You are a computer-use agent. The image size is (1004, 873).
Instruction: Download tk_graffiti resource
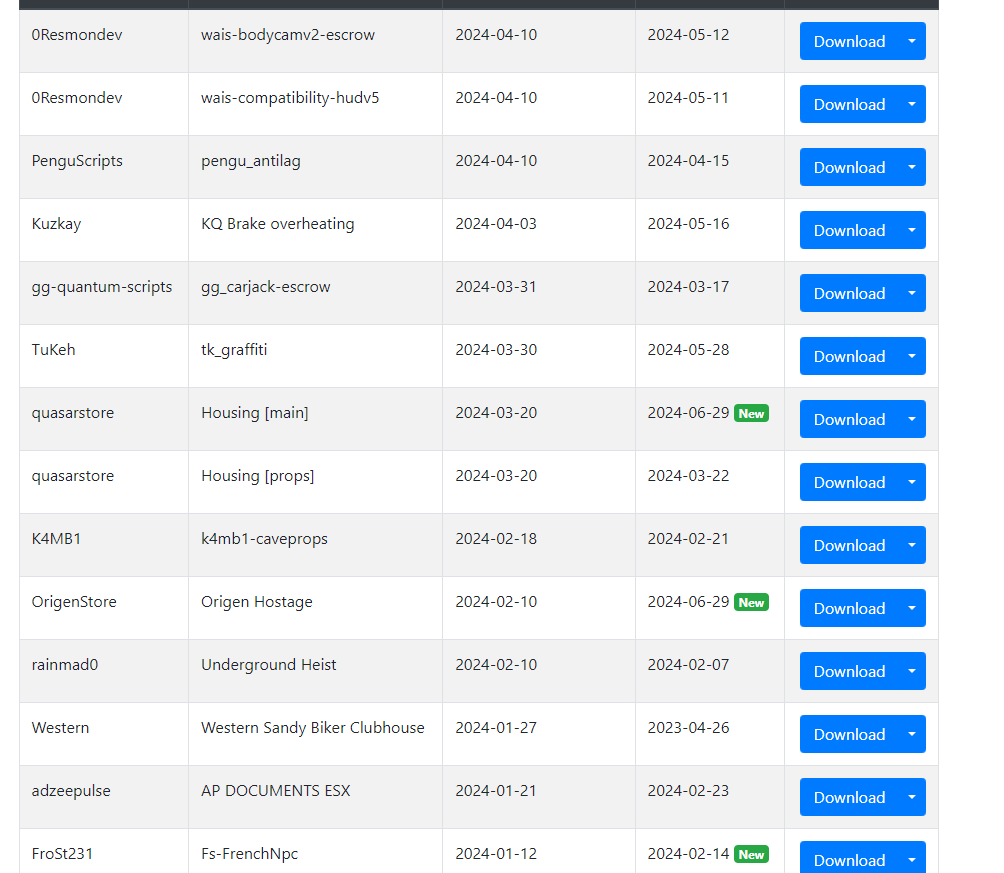849,356
